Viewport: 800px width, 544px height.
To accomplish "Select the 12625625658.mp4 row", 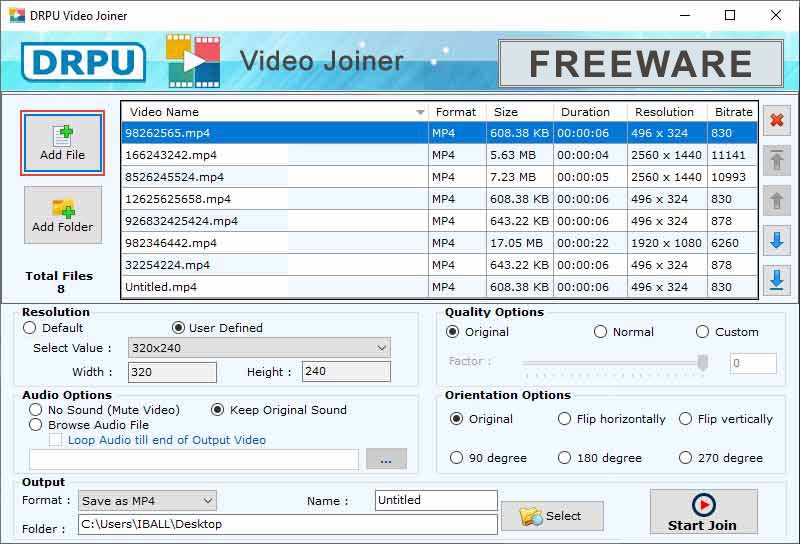I will click(x=439, y=199).
